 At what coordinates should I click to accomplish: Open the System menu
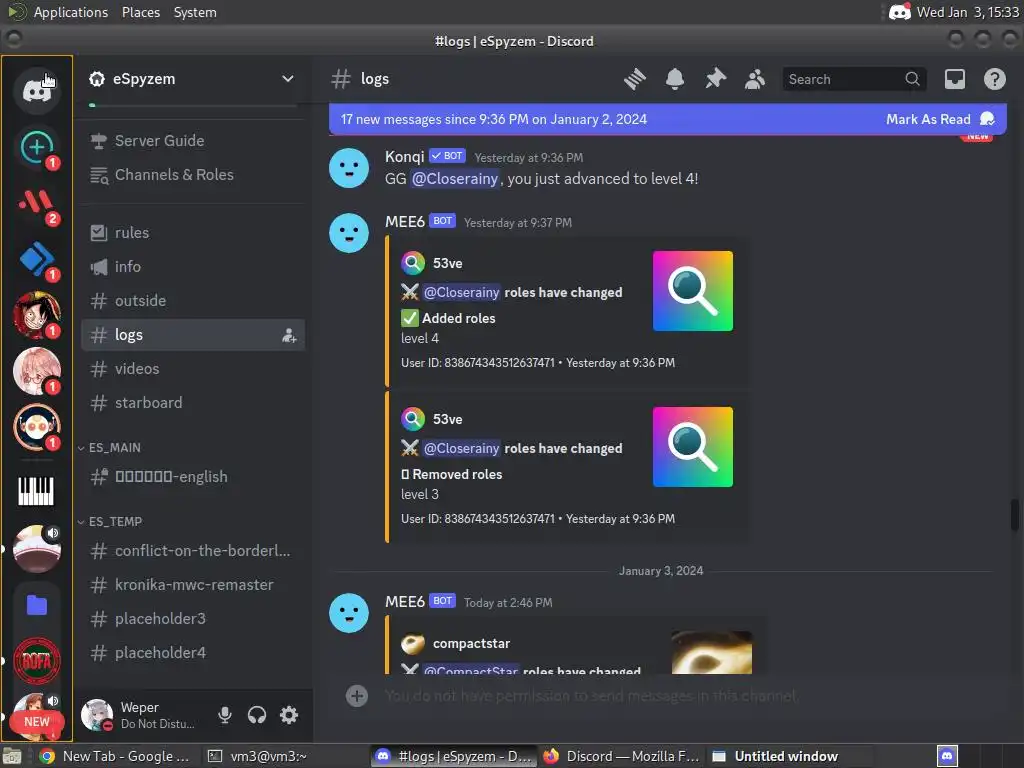pos(195,12)
